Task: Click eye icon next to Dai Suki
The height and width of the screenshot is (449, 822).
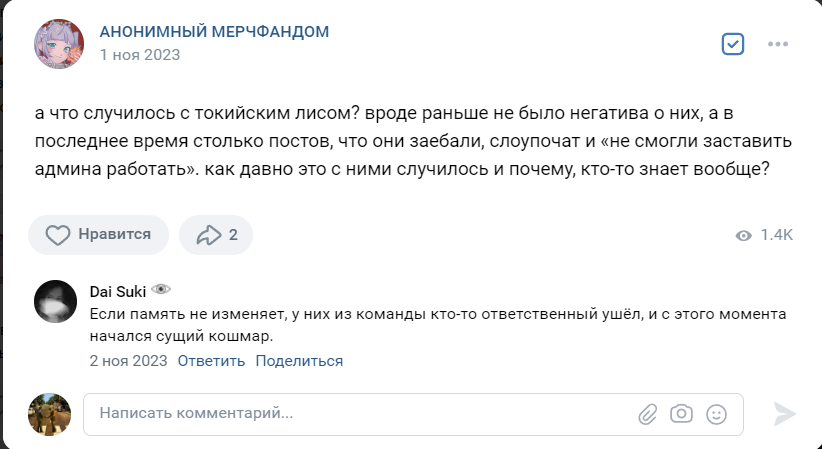Action: point(161,289)
